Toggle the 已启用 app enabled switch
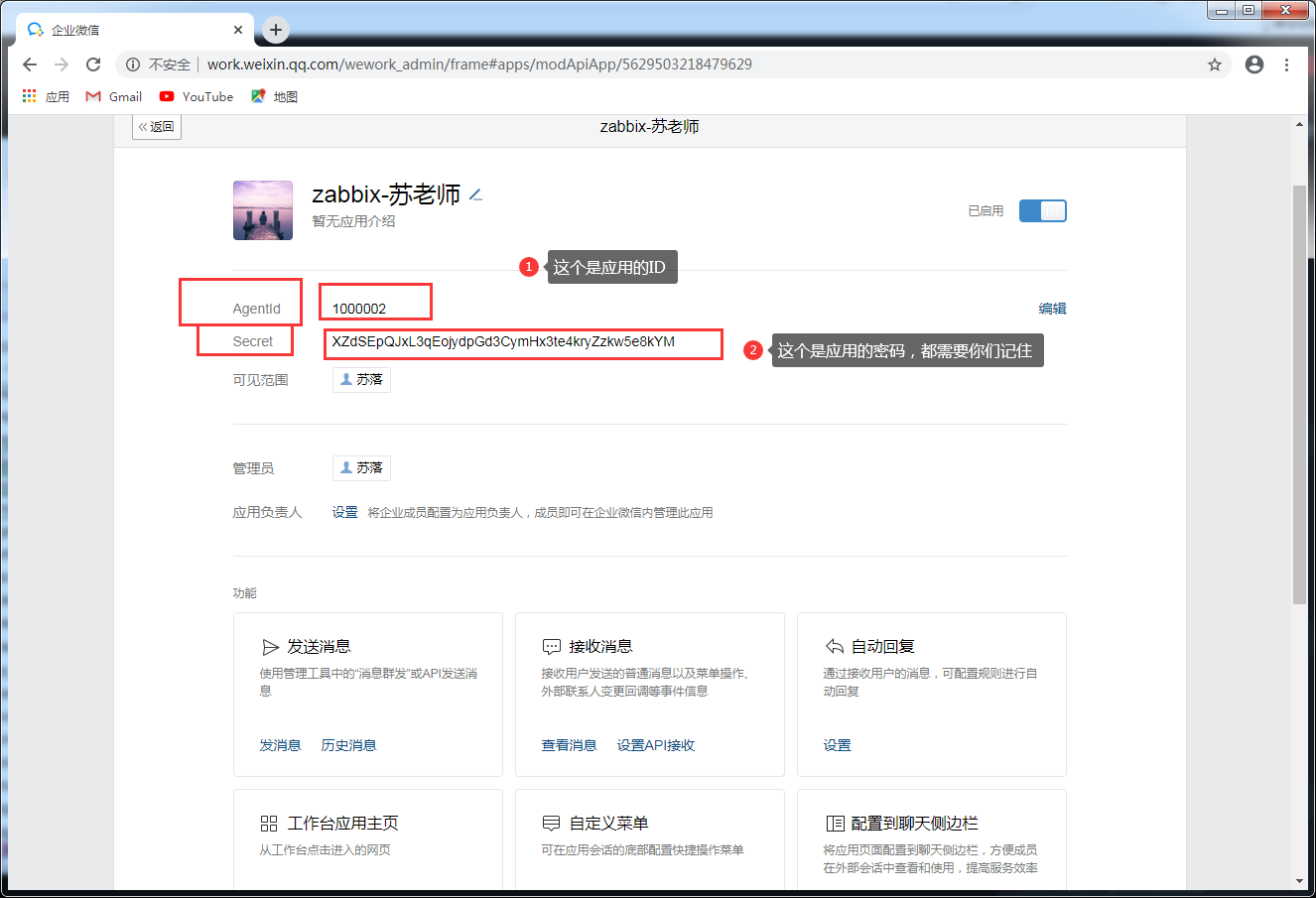The height and width of the screenshot is (898, 1316). [x=1042, y=210]
